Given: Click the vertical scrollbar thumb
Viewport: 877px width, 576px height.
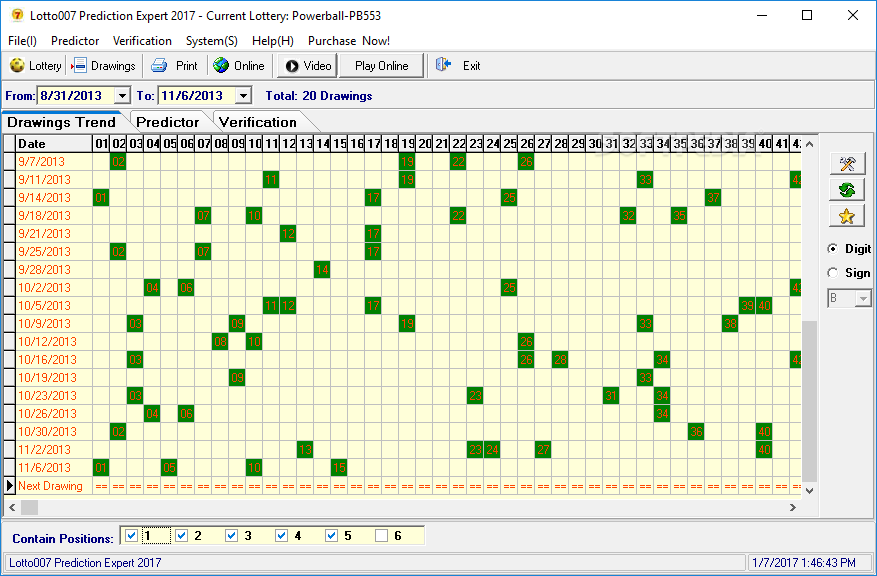Looking at the screenshot, I should tap(809, 401).
